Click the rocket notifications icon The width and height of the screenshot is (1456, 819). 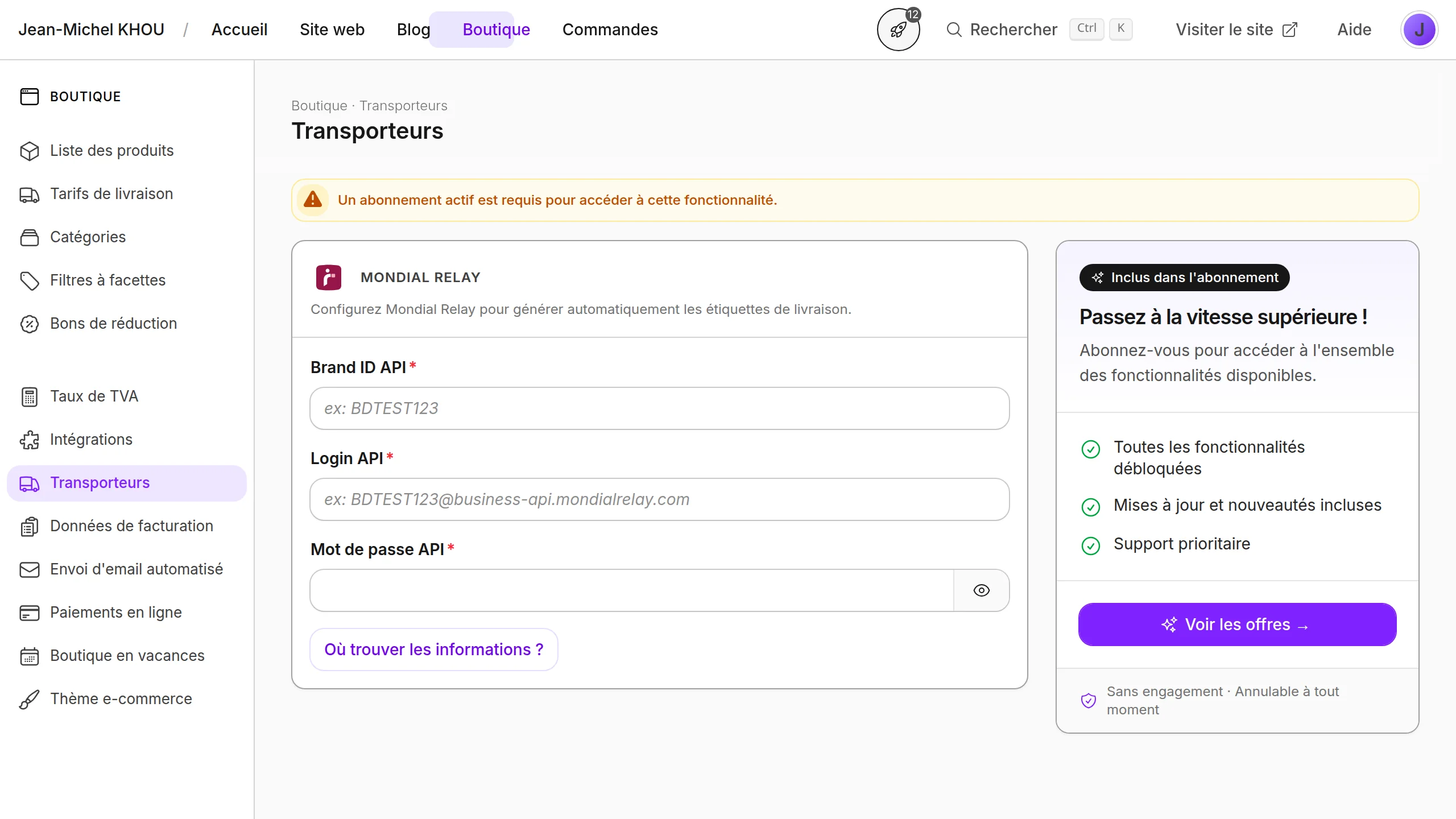[x=898, y=30]
